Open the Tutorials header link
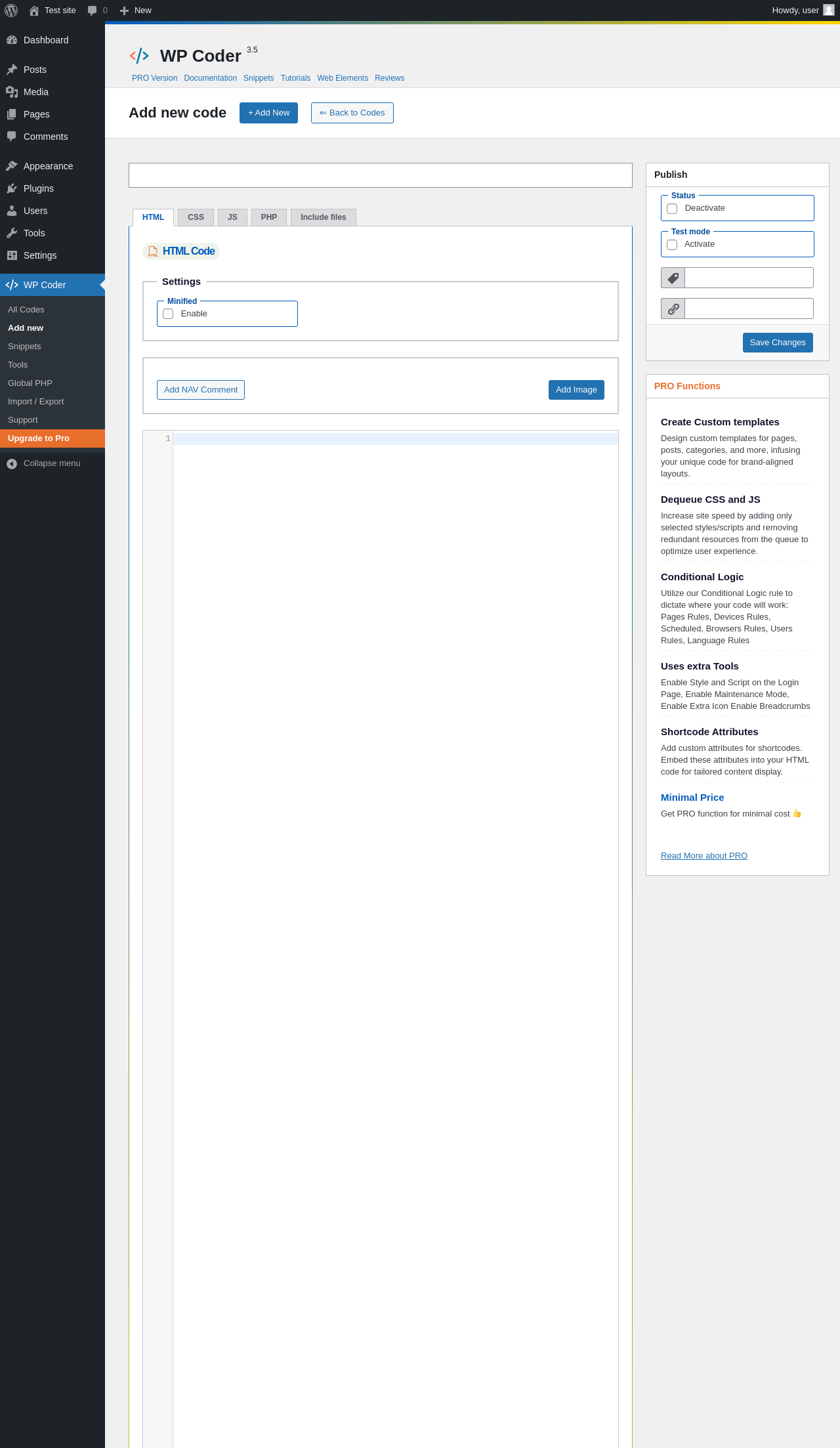Screen dimensions: 840x1448 point(295,78)
